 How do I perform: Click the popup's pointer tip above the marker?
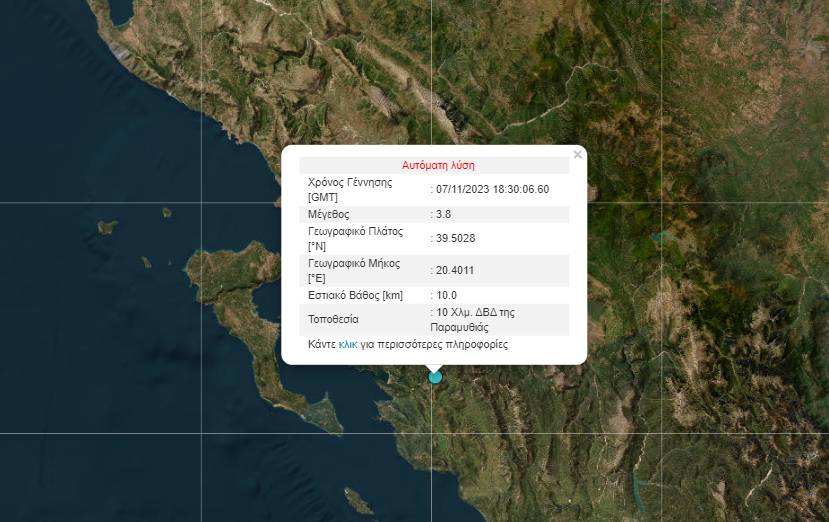[434, 368]
